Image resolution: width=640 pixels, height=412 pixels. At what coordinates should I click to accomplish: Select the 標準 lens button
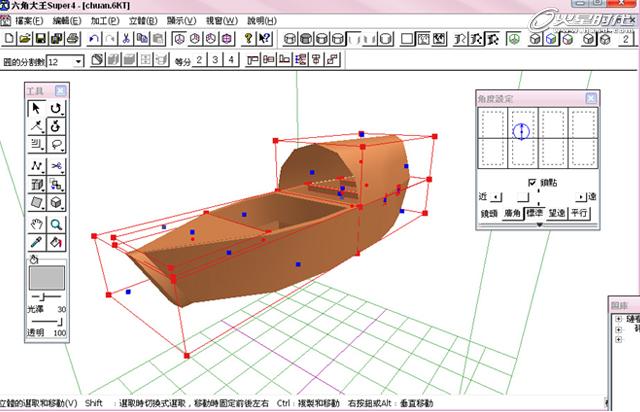(534, 213)
